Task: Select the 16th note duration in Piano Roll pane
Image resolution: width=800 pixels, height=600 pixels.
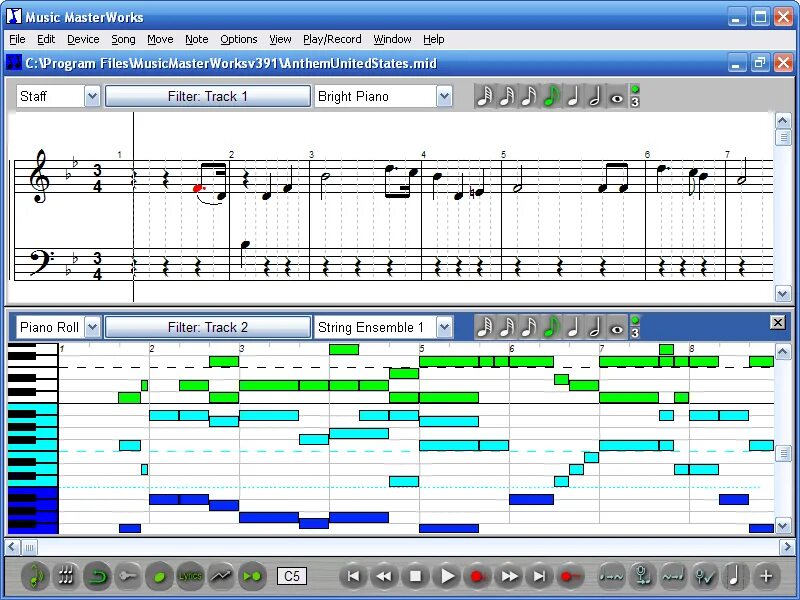Action: 529,327
